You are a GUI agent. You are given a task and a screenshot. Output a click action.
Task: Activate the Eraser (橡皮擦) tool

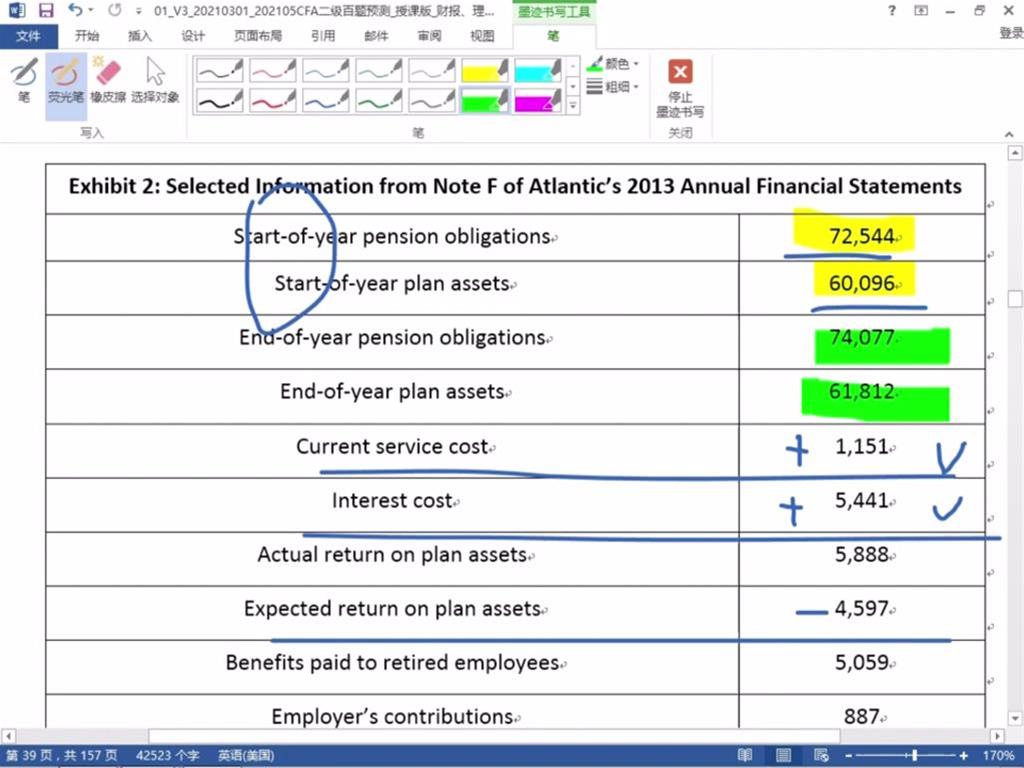[106, 80]
